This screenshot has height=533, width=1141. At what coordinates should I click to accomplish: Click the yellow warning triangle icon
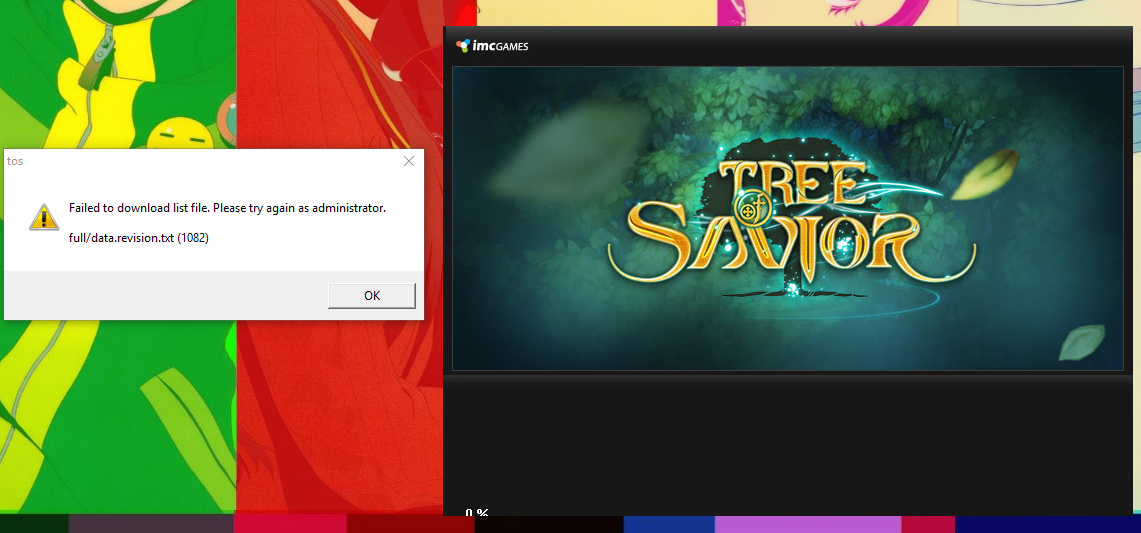tap(43, 216)
